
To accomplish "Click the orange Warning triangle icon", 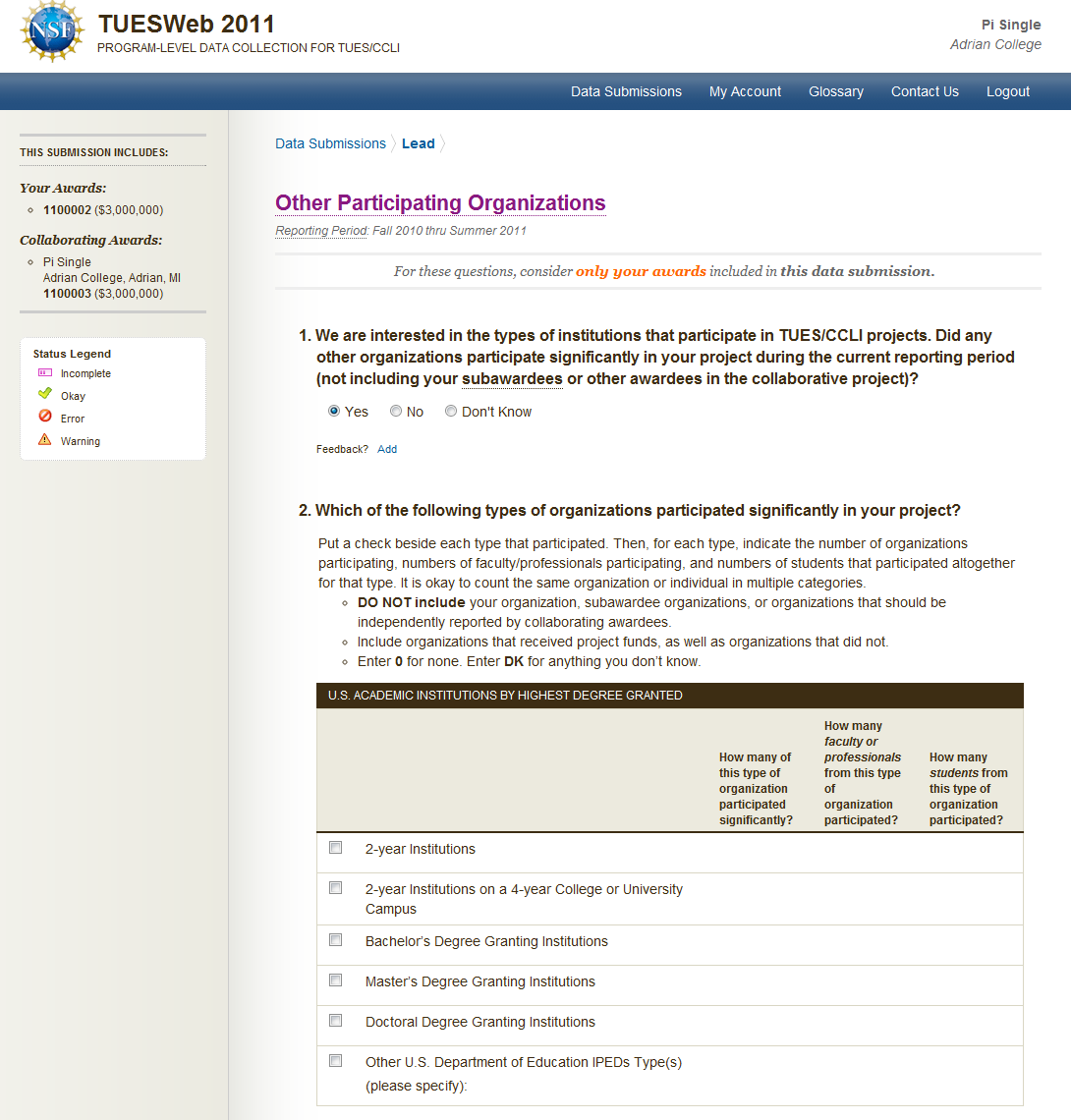I will coord(44,440).
